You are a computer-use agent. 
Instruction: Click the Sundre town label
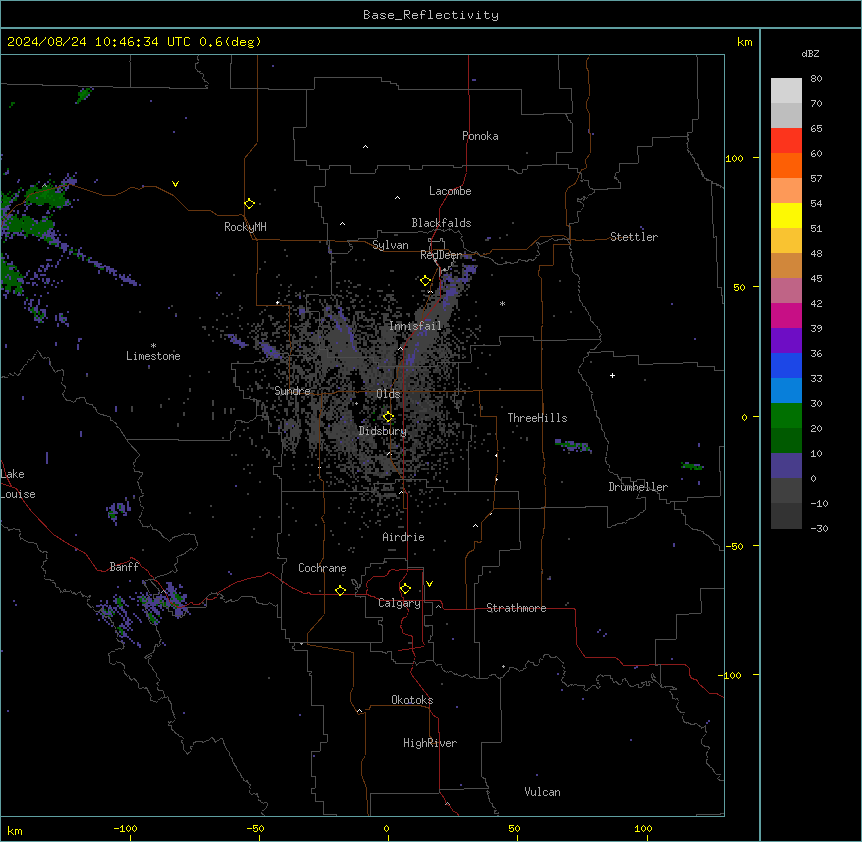pos(292,391)
